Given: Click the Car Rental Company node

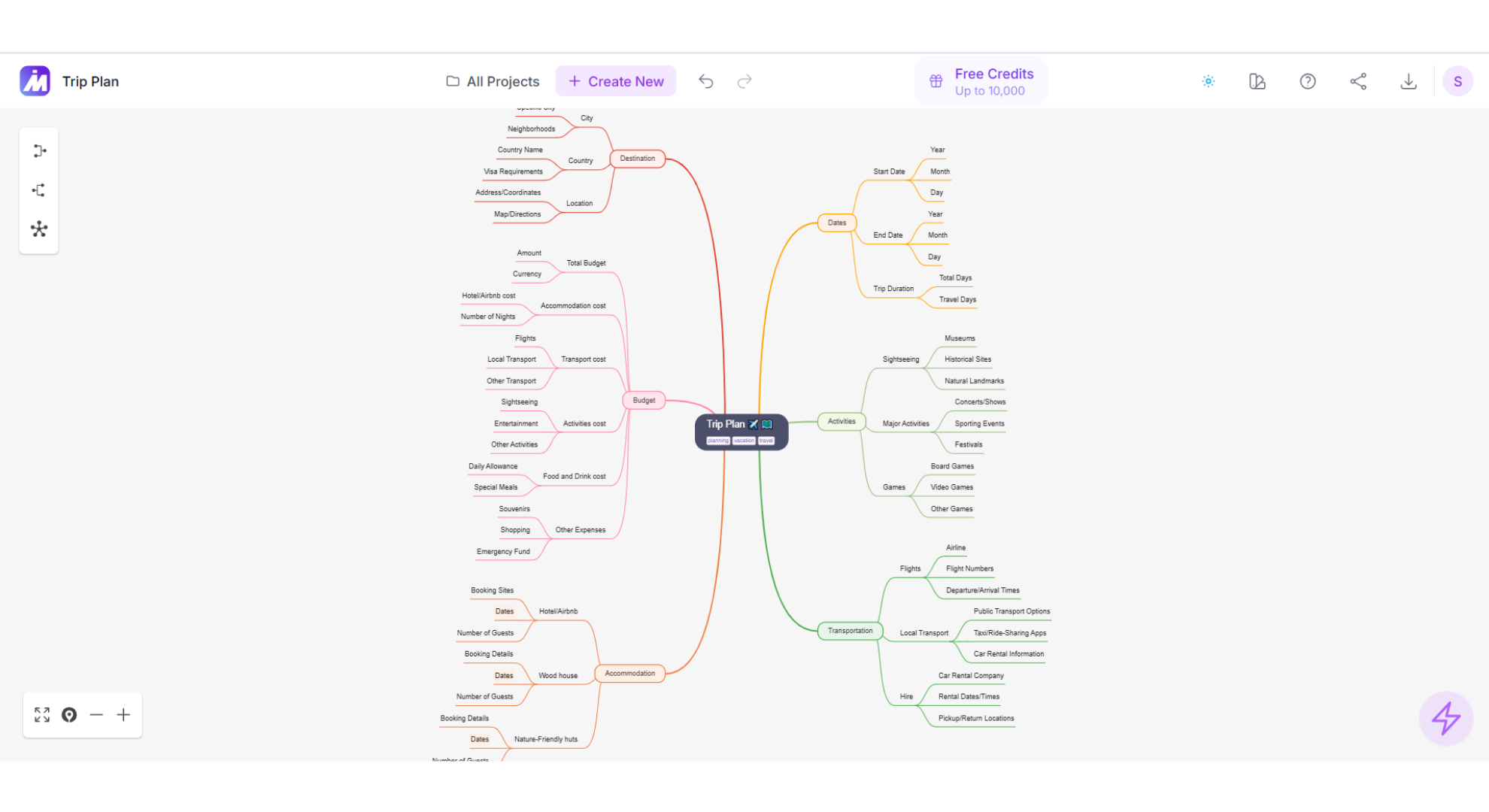Looking at the screenshot, I should tap(971, 676).
